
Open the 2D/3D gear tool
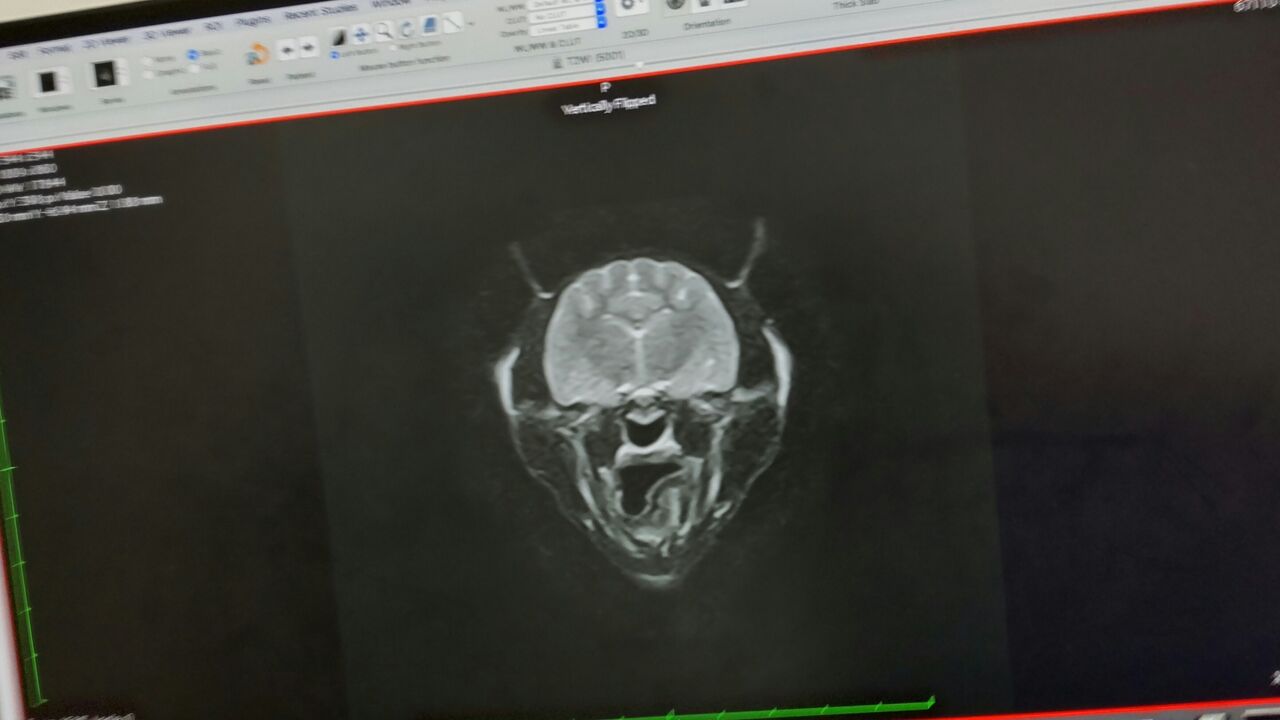pos(630,5)
